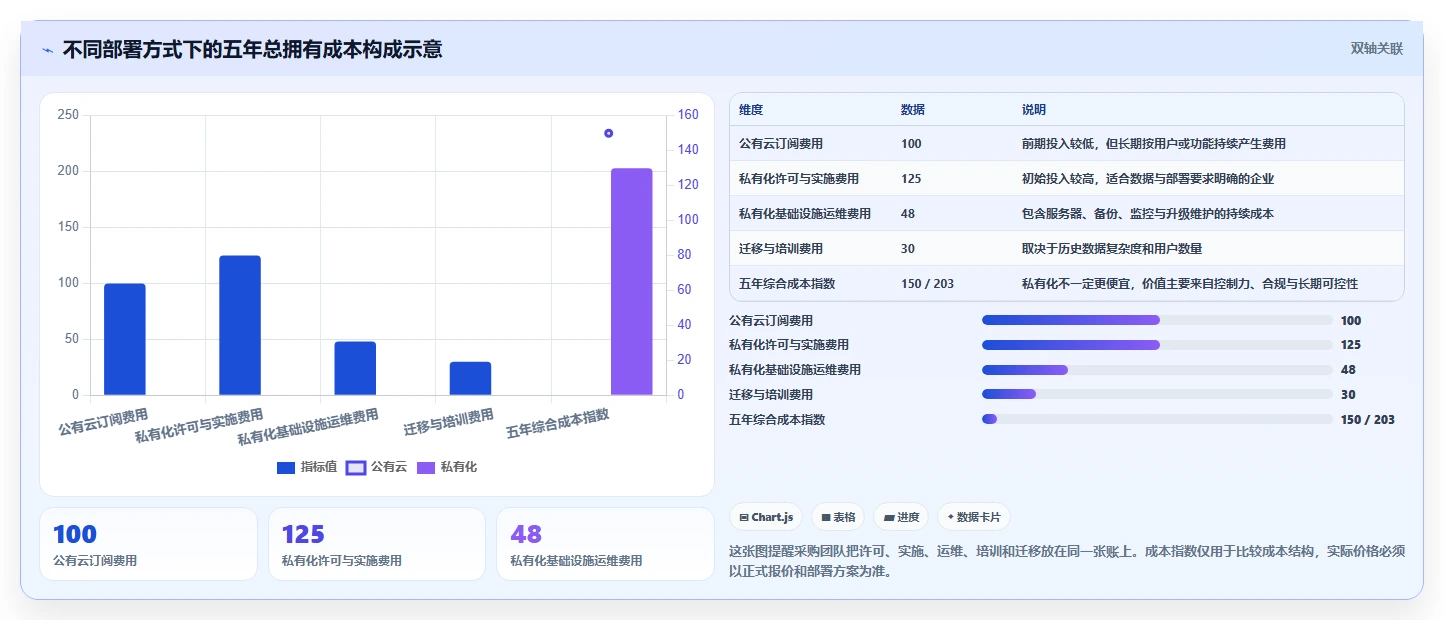Viewport: 1444px width, 620px height.
Task: Click the footnote paragraph about 采购团队
Action: [x=1066, y=561]
